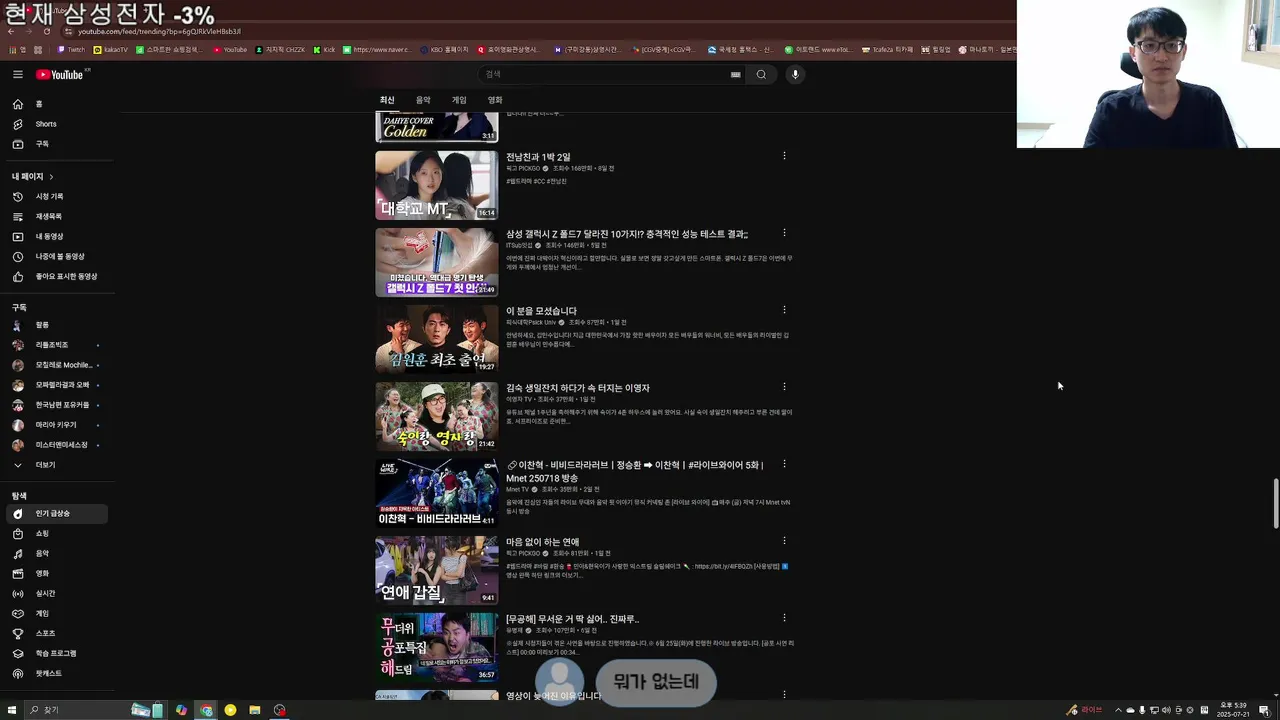The width and height of the screenshot is (1280, 720).
Task: Open the on-screen keyboard in search box
Action: [736, 74]
